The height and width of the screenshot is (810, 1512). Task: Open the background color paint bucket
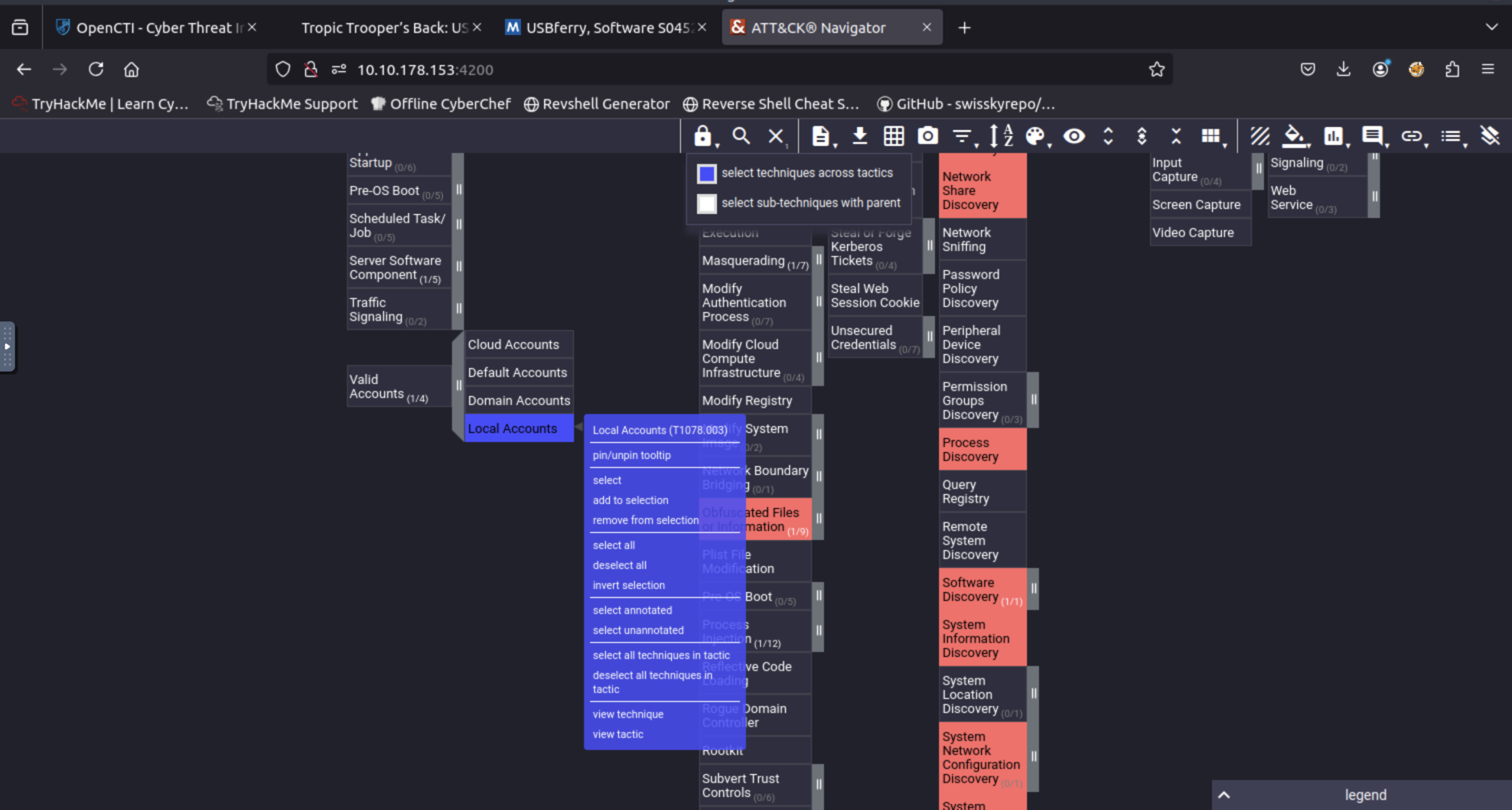tap(1295, 136)
